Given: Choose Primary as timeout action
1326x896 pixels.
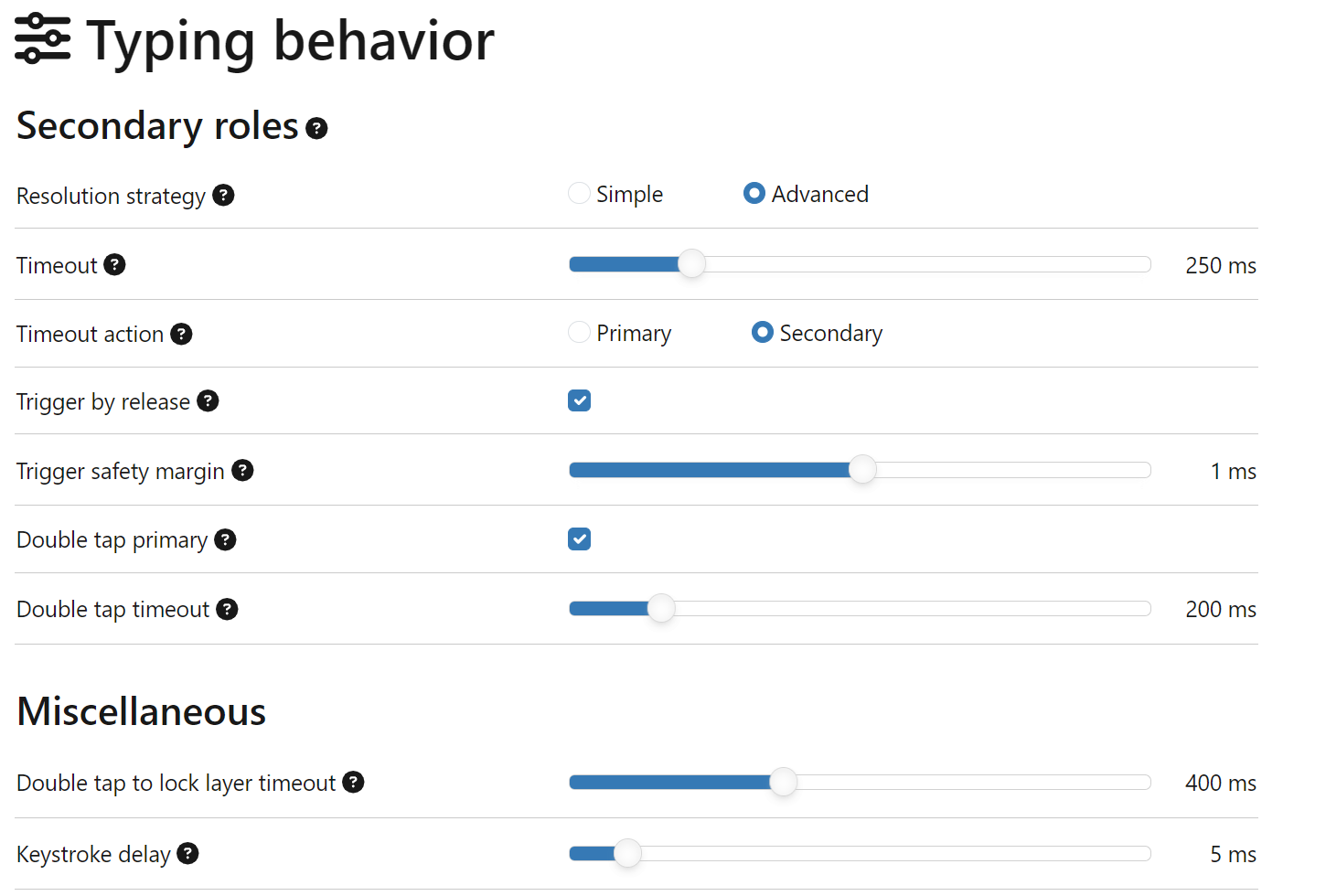Looking at the screenshot, I should [x=579, y=332].
